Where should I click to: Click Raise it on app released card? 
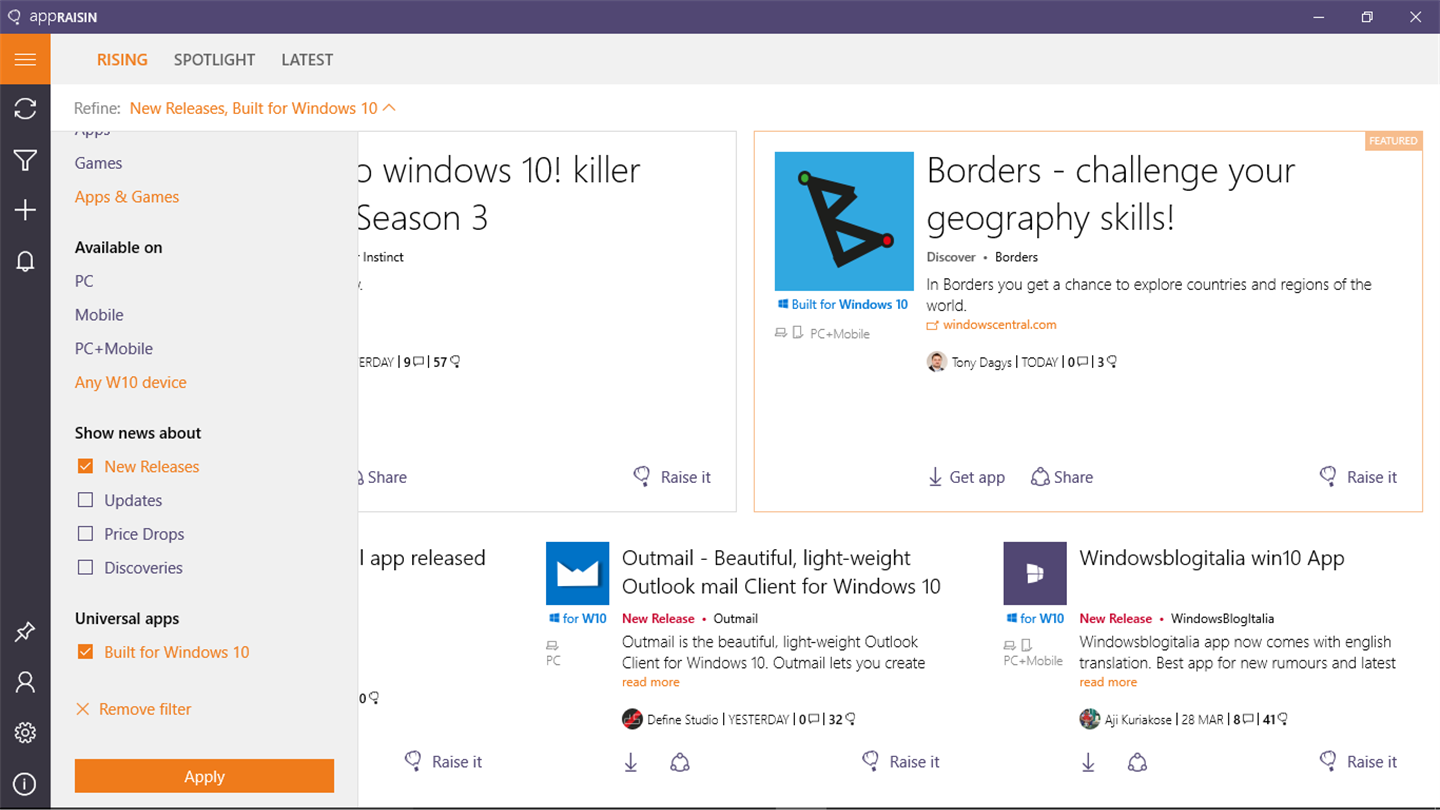pos(443,762)
